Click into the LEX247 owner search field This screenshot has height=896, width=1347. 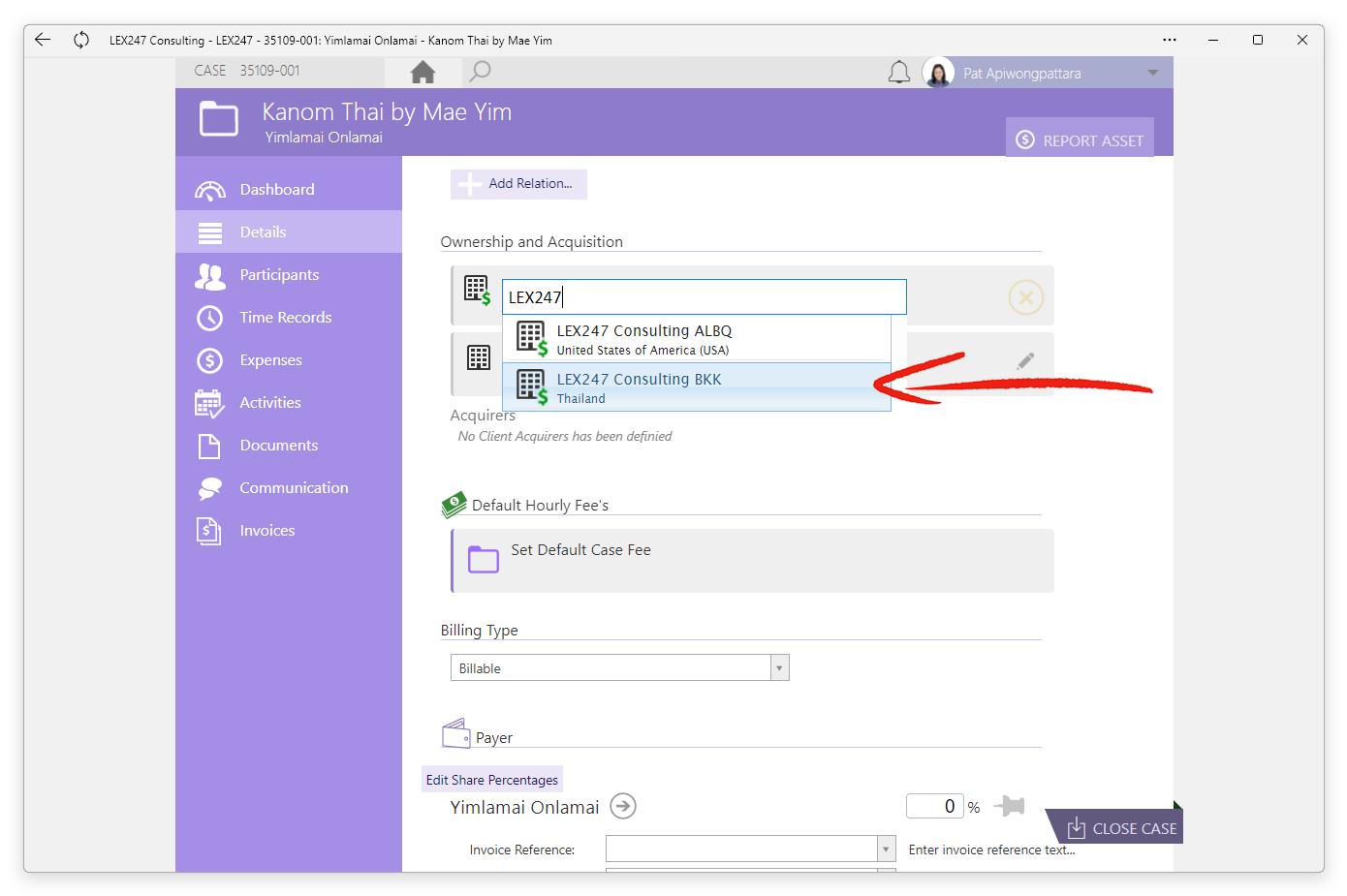tap(705, 296)
